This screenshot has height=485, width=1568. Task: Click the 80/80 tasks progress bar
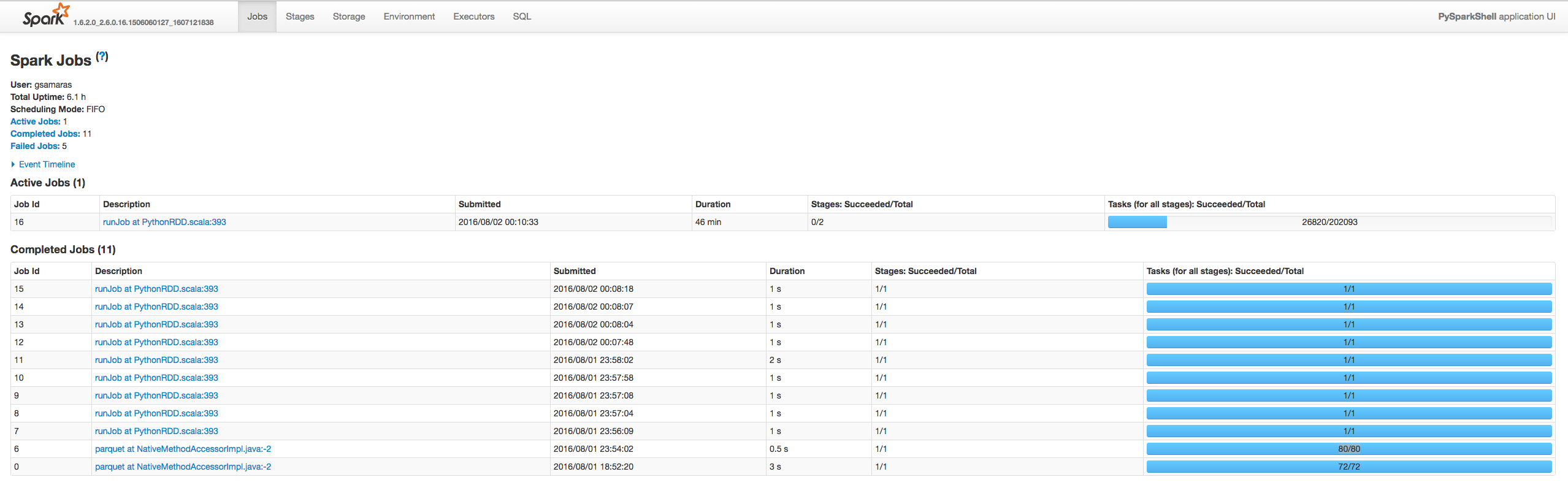[x=1349, y=449]
